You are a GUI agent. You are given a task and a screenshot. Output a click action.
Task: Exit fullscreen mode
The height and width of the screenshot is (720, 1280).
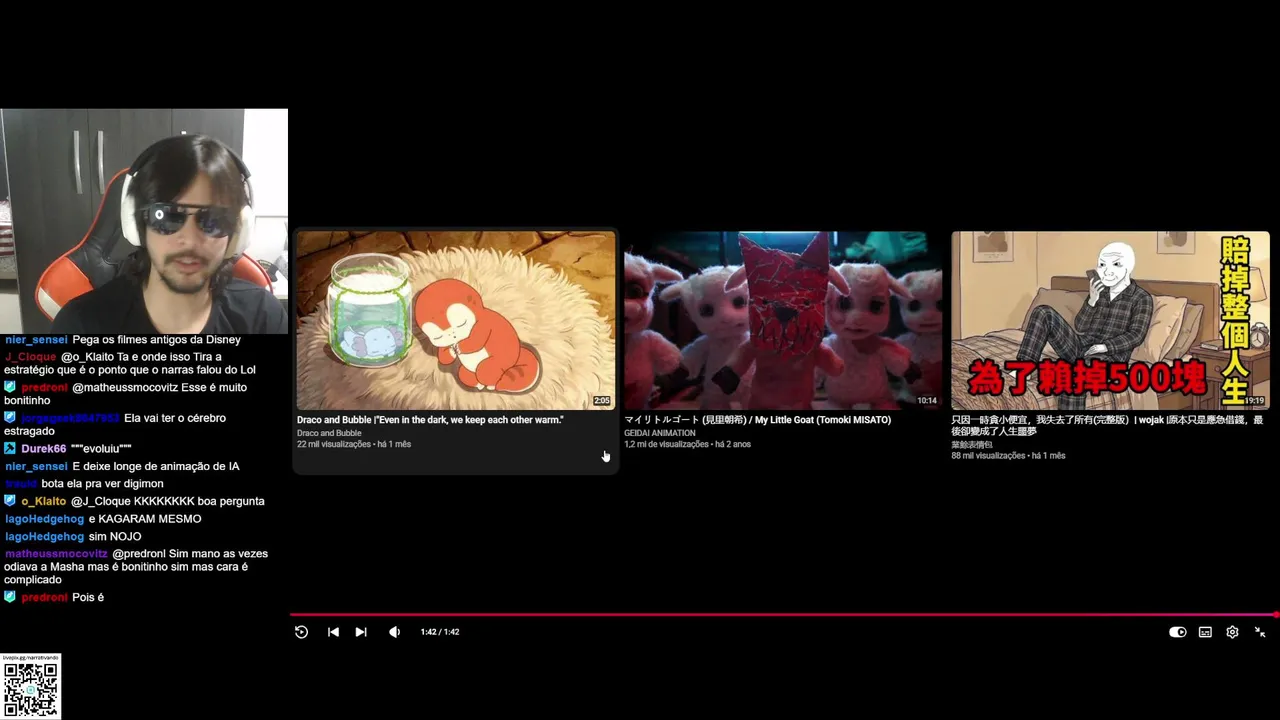click(1260, 632)
